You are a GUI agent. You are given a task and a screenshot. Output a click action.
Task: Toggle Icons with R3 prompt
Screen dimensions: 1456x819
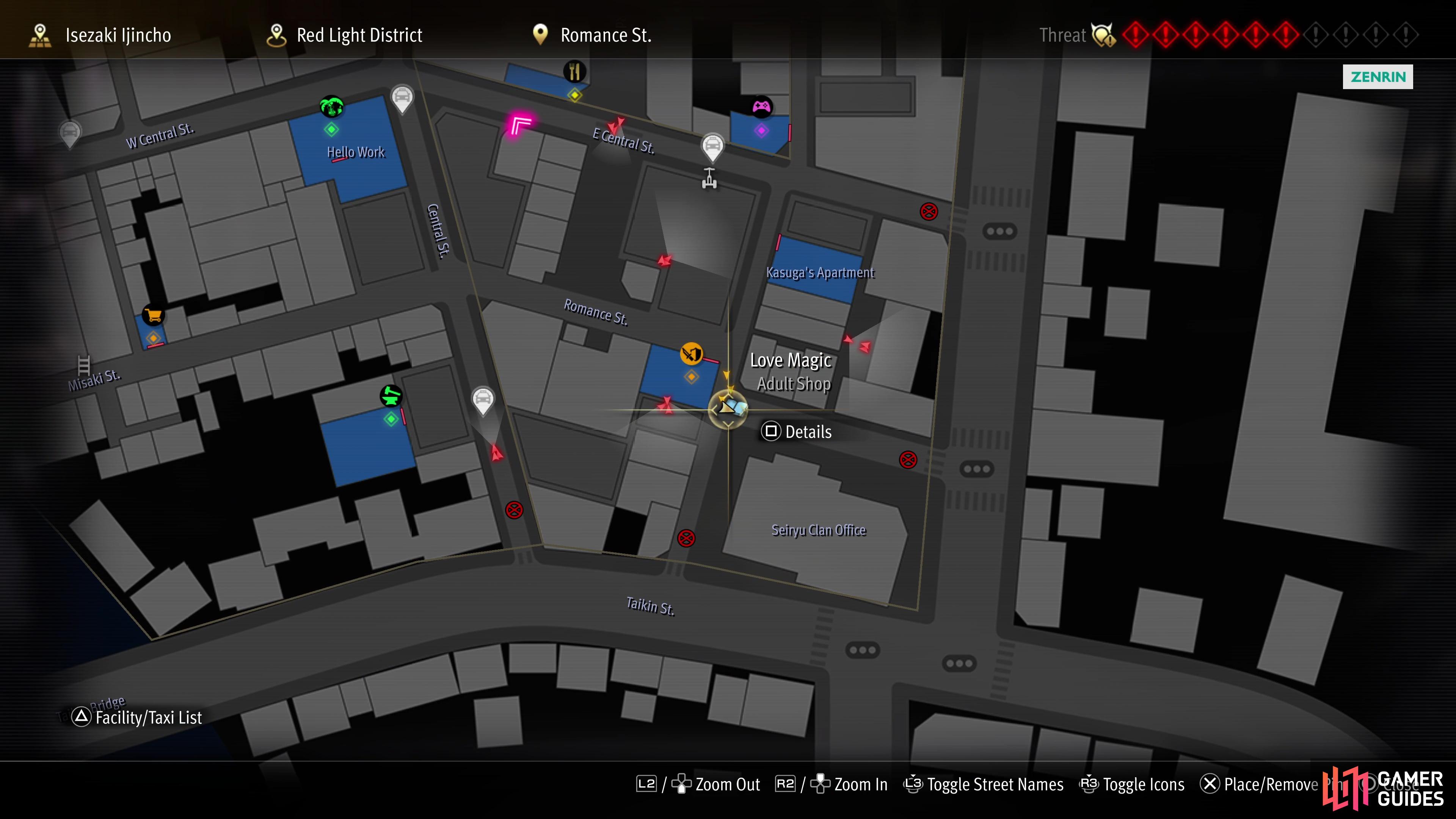(1132, 784)
